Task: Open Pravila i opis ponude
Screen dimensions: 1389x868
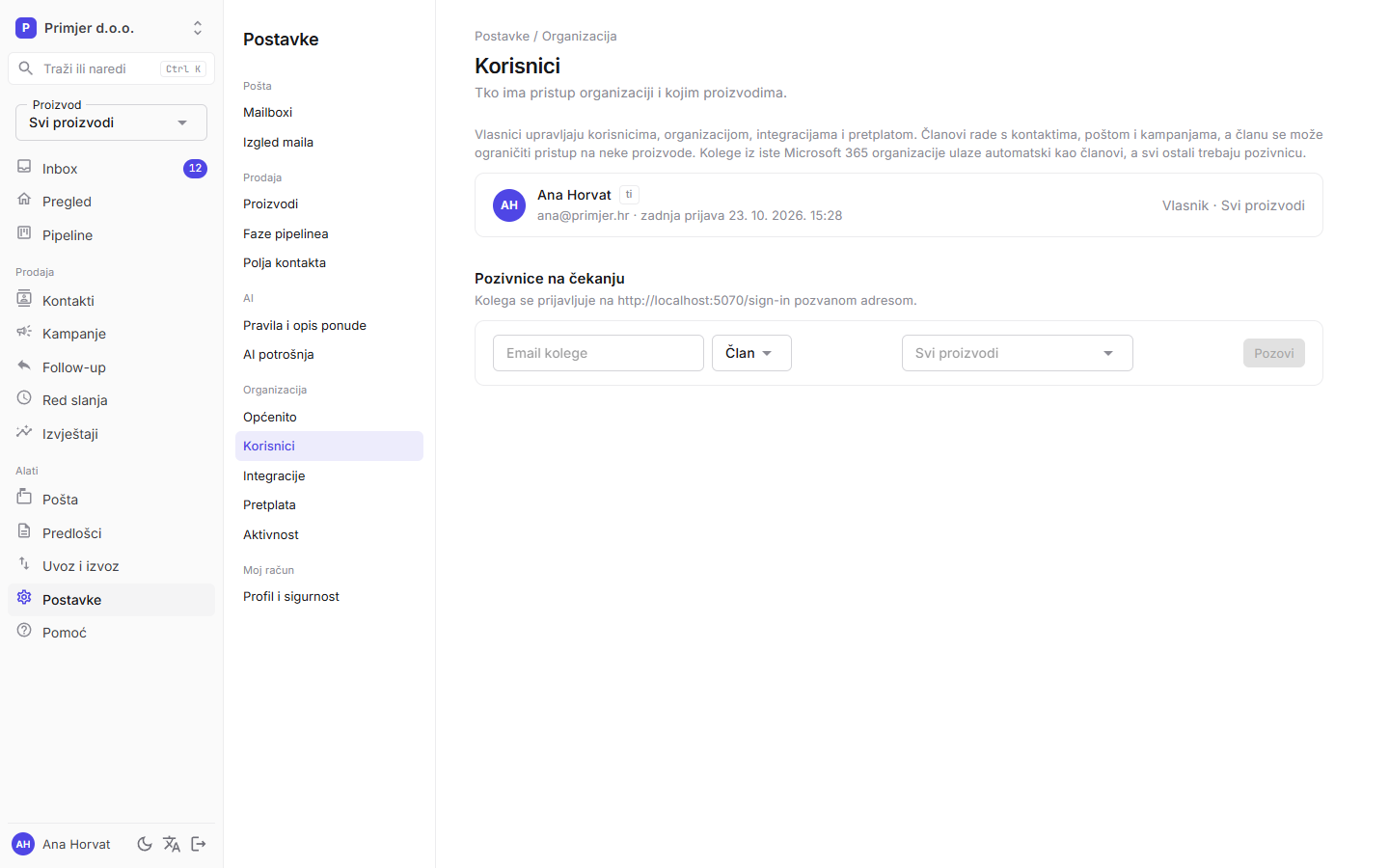Action: point(329,325)
